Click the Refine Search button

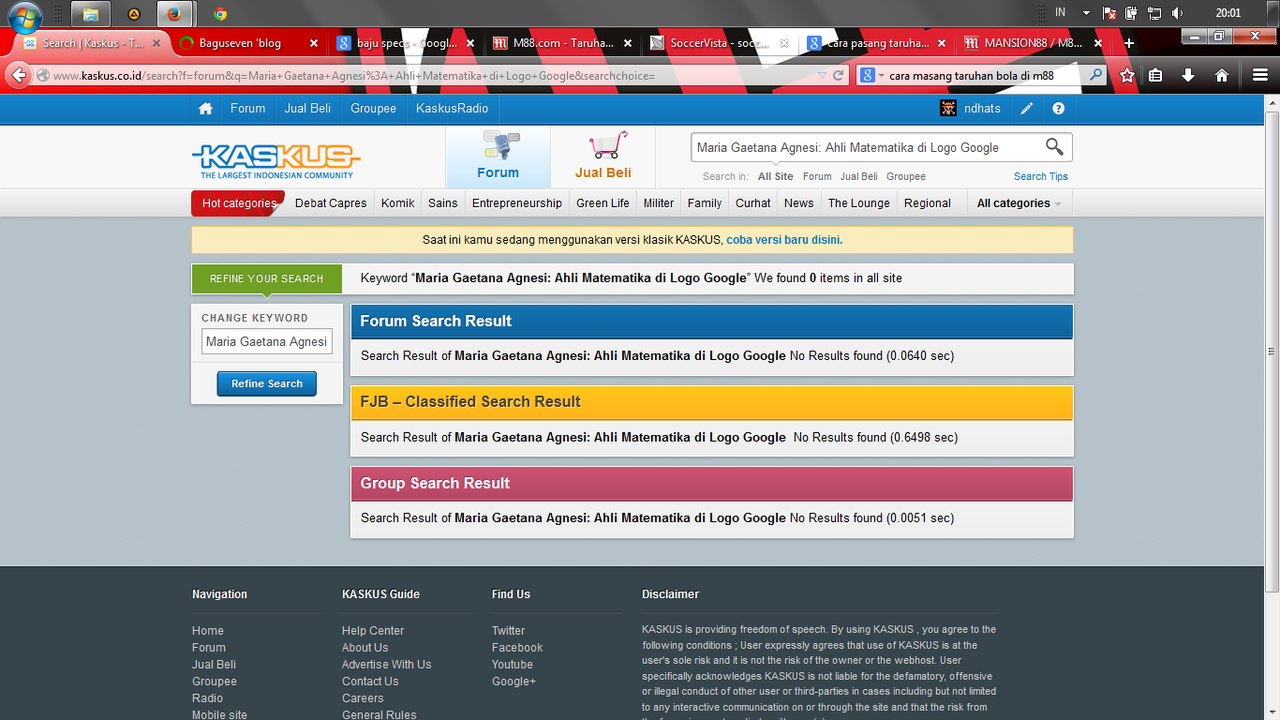tap(267, 384)
